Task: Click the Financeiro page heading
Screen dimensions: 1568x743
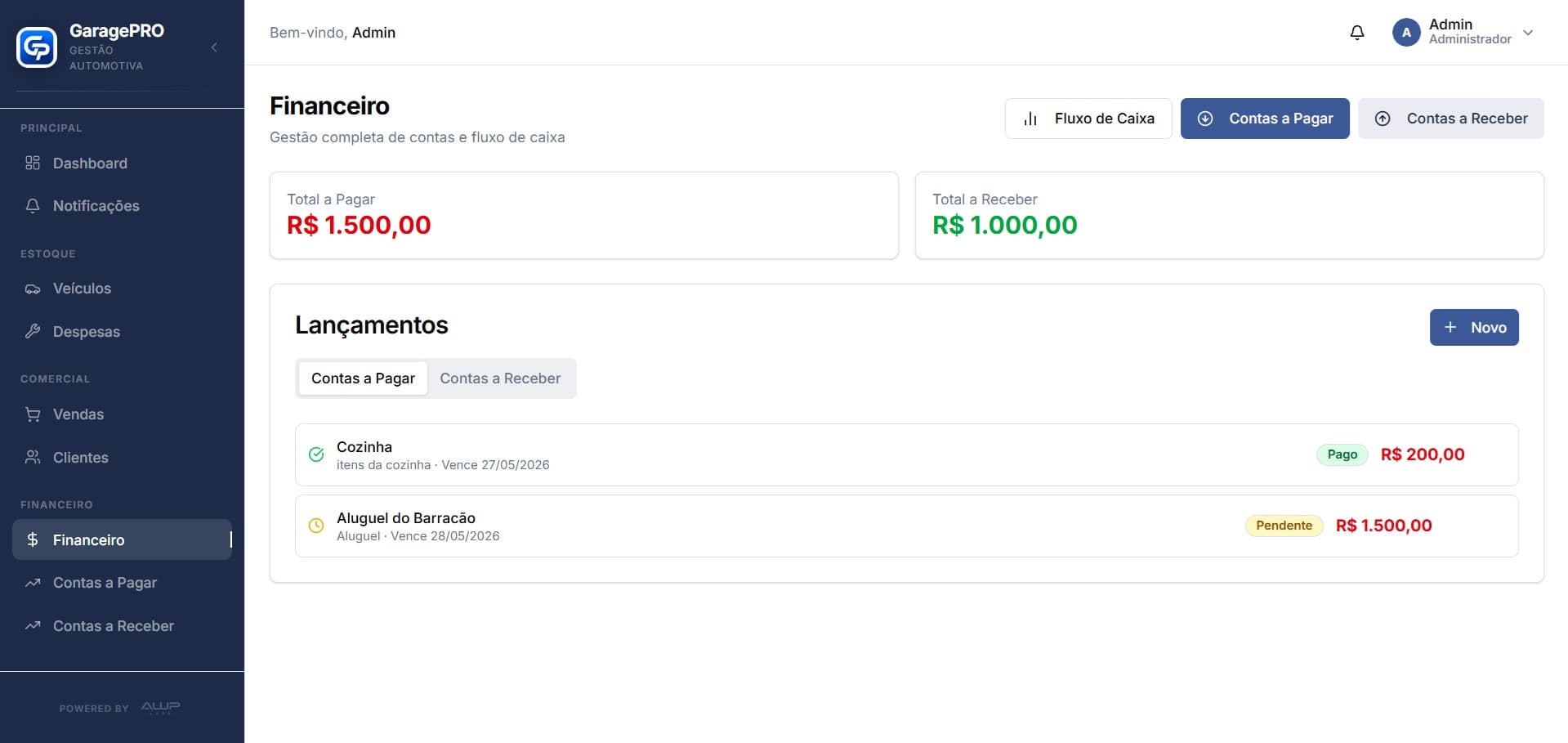Action: [x=329, y=105]
